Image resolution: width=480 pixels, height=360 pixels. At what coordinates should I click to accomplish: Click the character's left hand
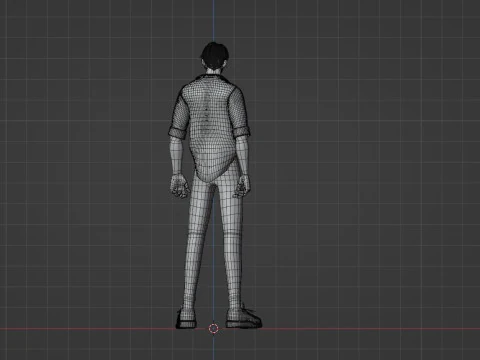point(179,187)
